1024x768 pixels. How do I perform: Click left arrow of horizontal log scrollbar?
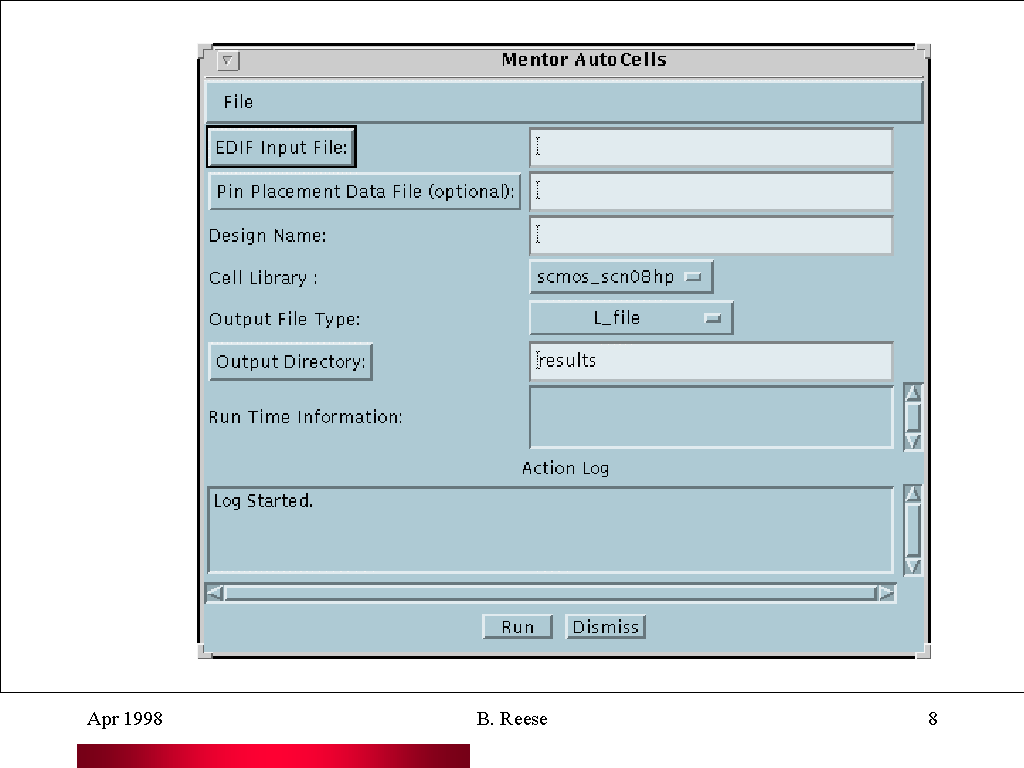click(214, 593)
